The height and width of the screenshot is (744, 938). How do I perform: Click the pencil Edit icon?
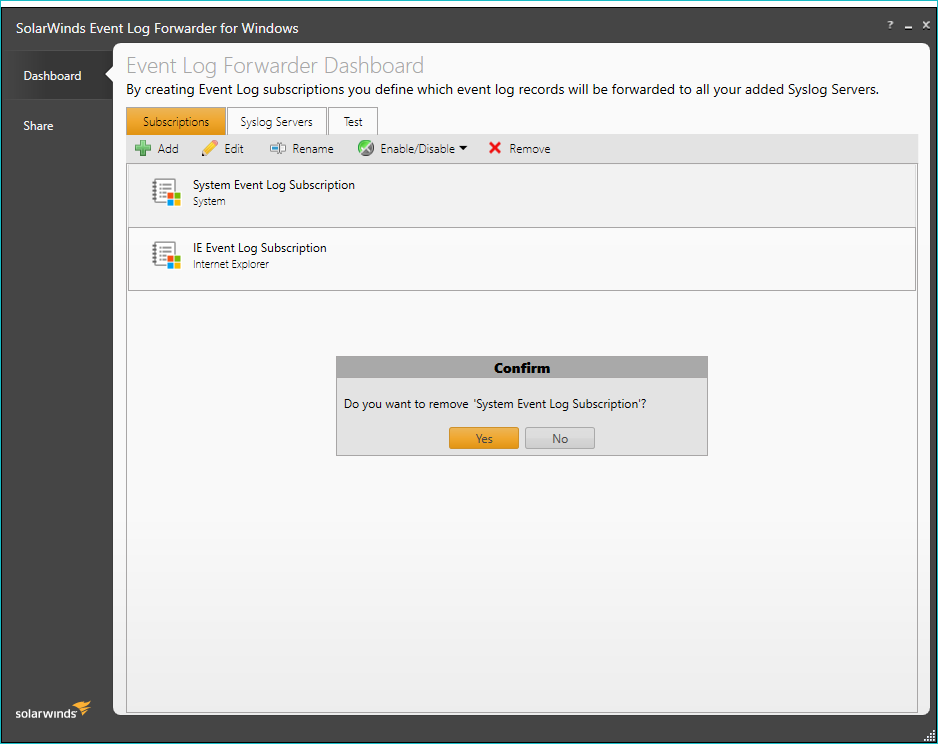[x=209, y=148]
